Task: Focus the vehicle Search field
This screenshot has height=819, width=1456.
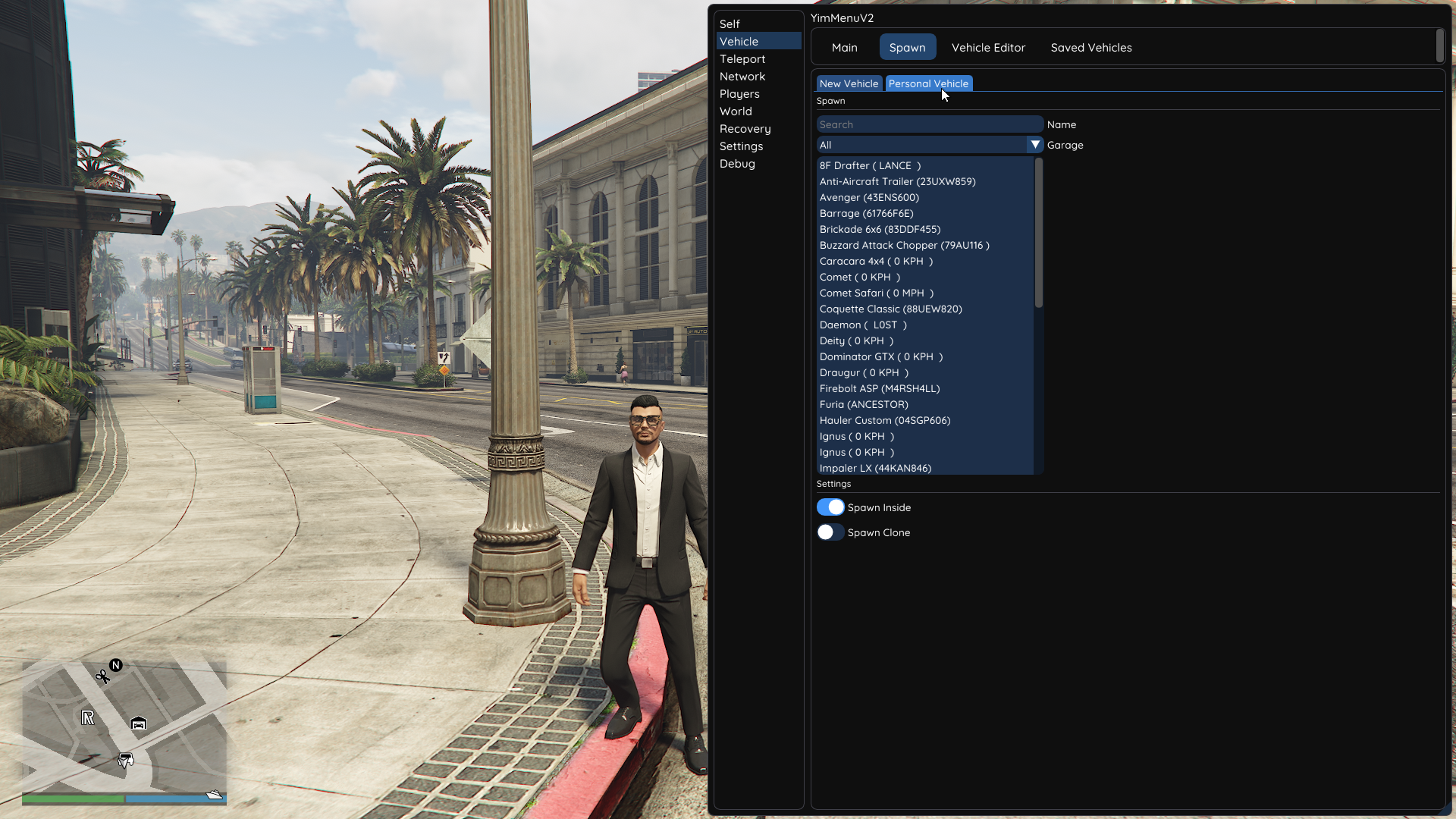Action: 929,124
